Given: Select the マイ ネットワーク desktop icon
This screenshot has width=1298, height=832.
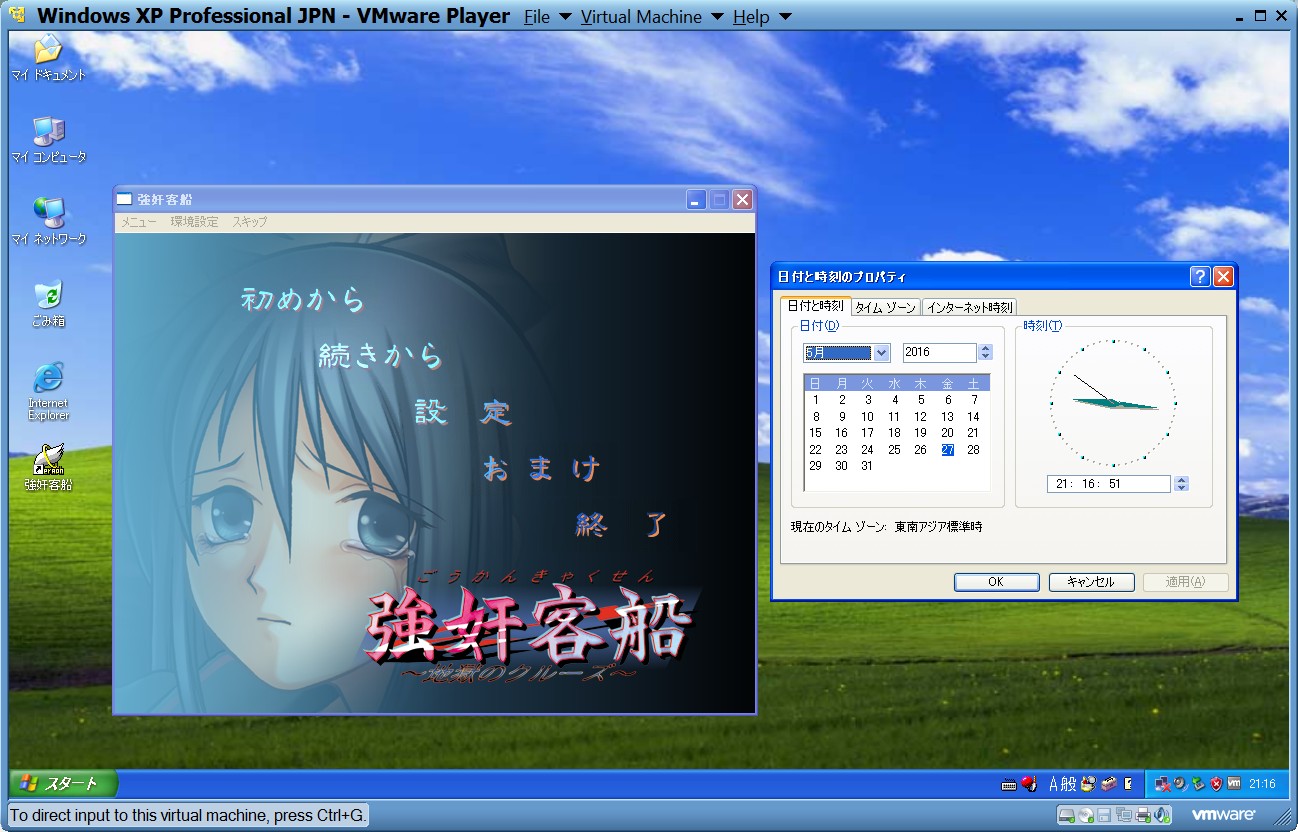Looking at the screenshot, I should (48, 221).
